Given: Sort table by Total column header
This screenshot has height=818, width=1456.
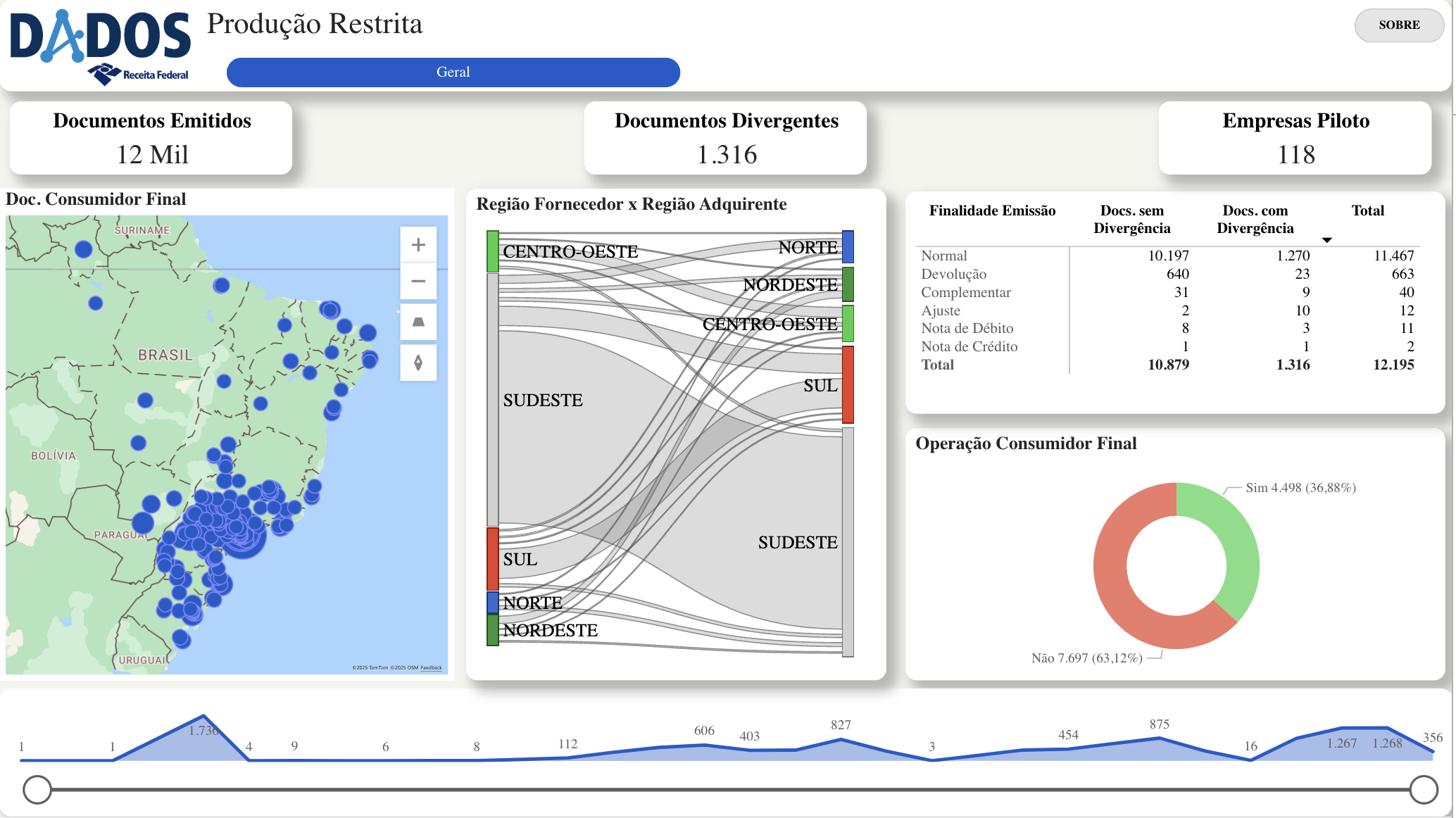Looking at the screenshot, I should point(1367,210).
